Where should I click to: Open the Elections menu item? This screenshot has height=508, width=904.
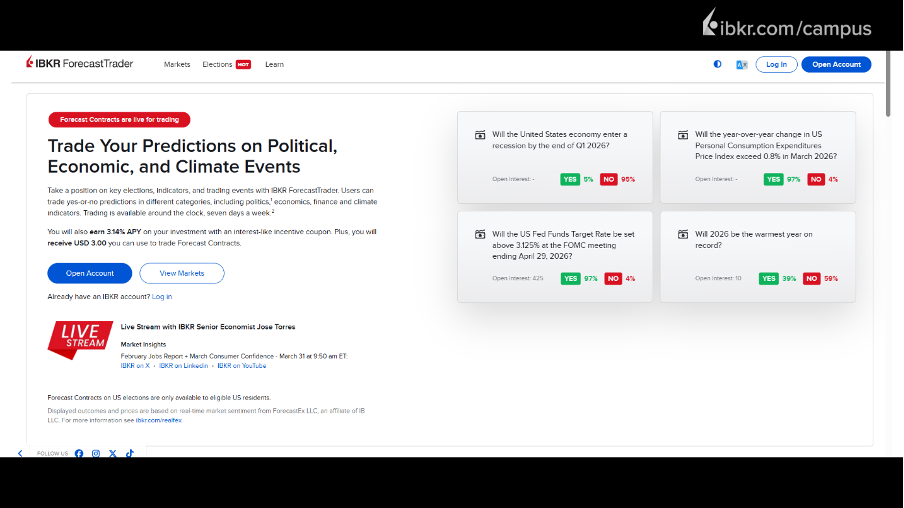pyautogui.click(x=217, y=64)
